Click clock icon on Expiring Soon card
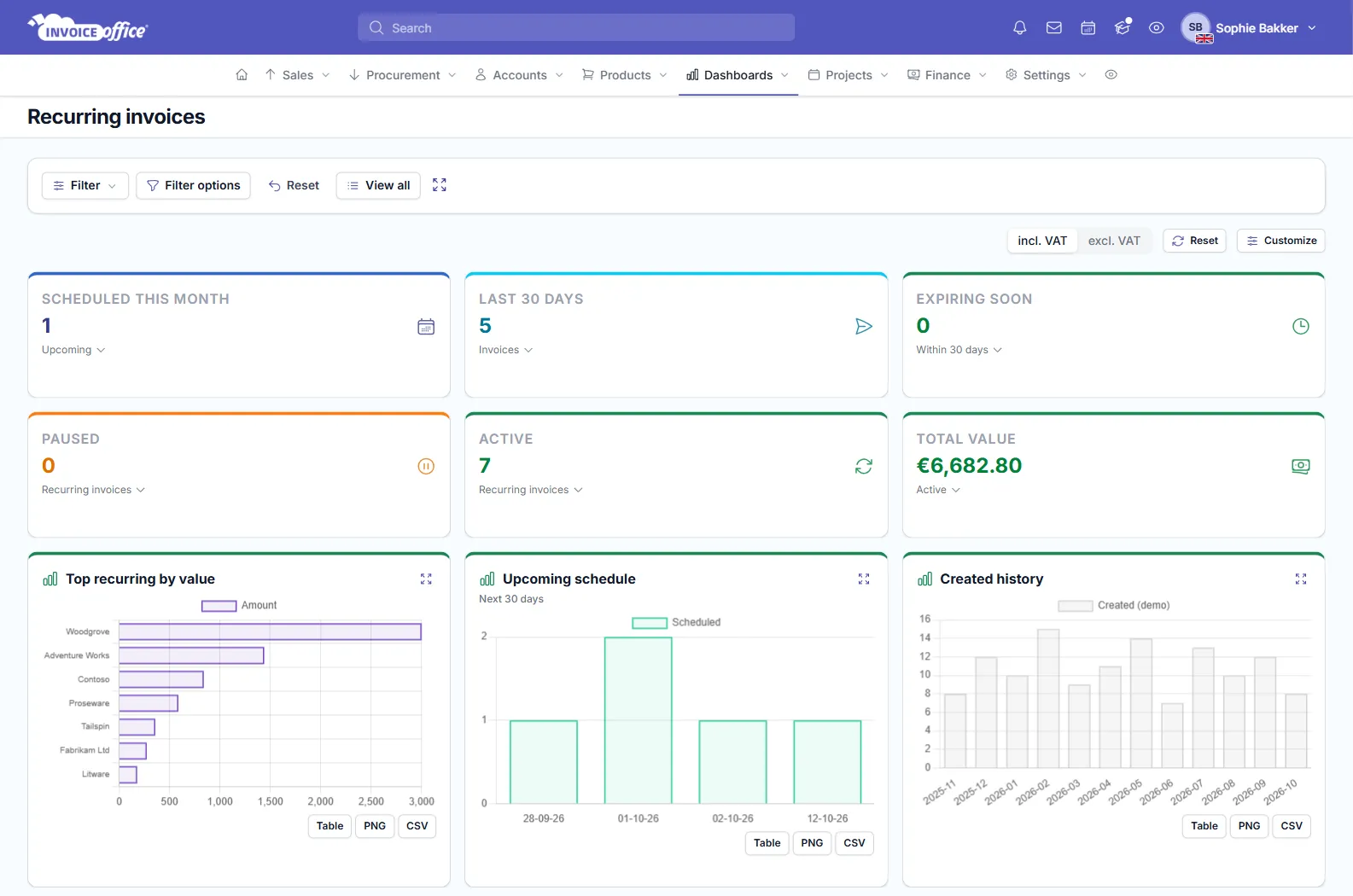The width and height of the screenshot is (1353, 896). click(x=1301, y=326)
